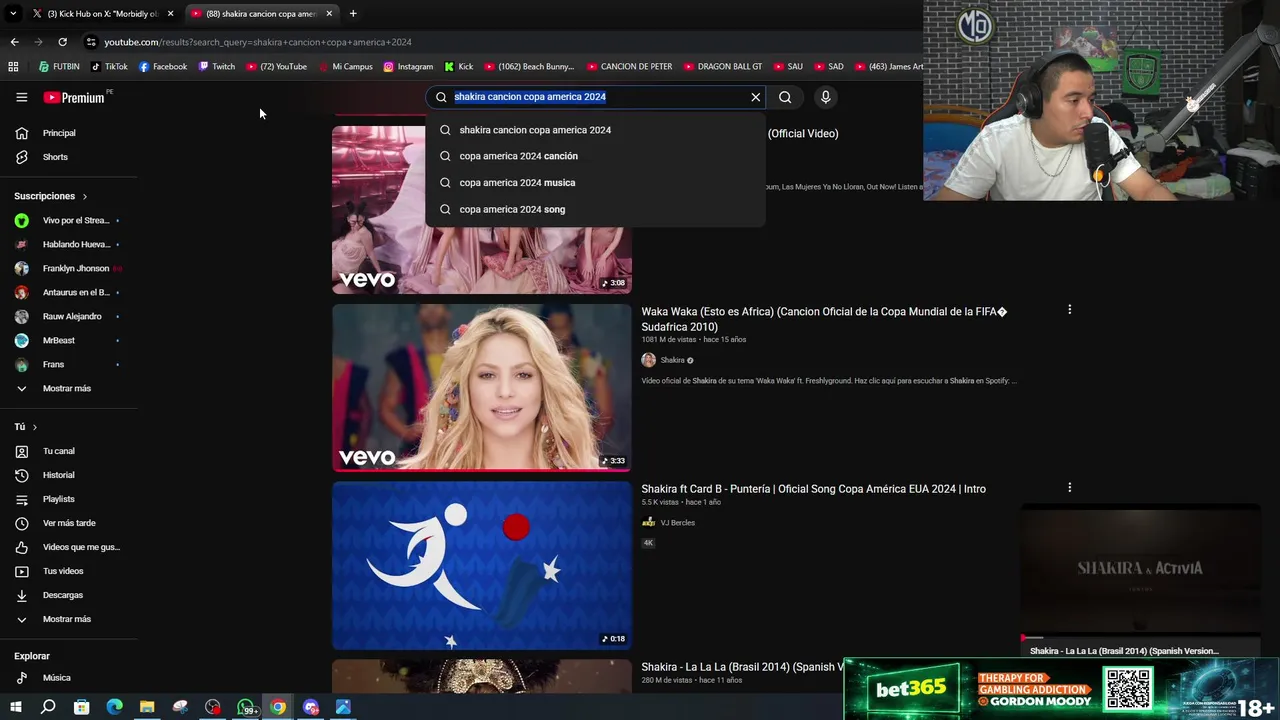The image size is (1280, 720).
Task: Open Shakira channel avatar under Waka Waka
Action: 648,360
